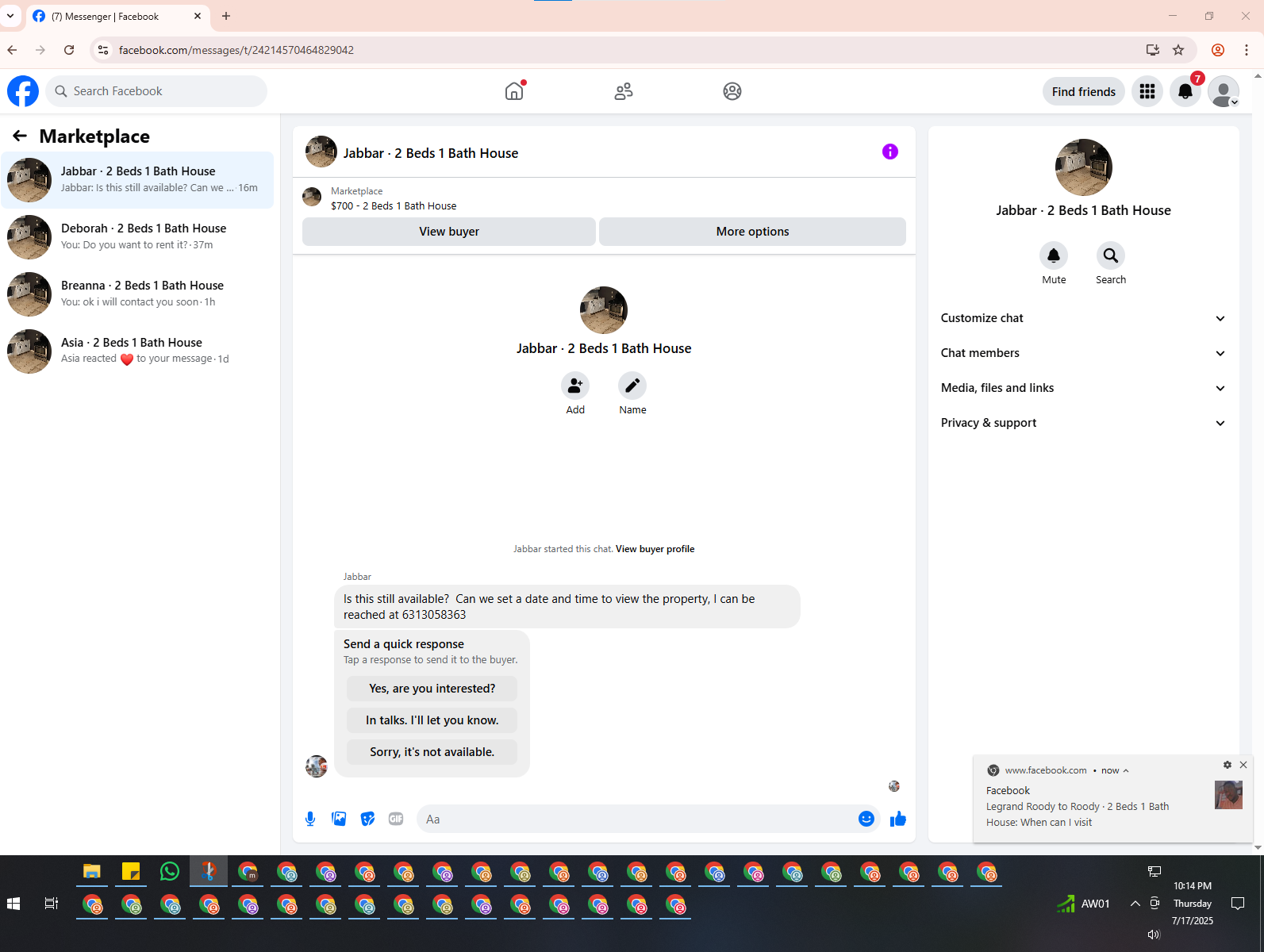Image resolution: width=1264 pixels, height=952 pixels.
Task: Open notification settings gear in popup
Action: (x=1228, y=765)
